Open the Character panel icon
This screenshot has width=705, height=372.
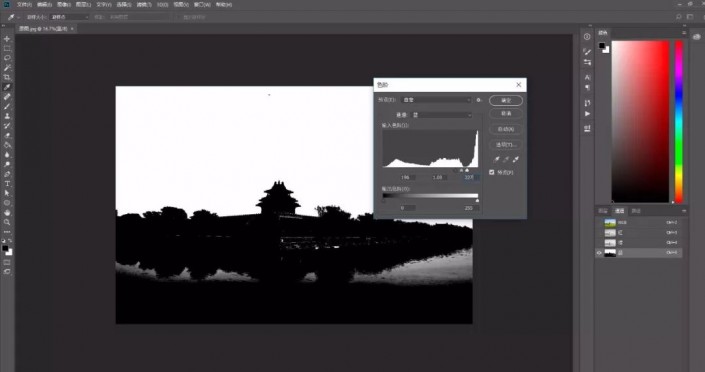[x=587, y=77]
